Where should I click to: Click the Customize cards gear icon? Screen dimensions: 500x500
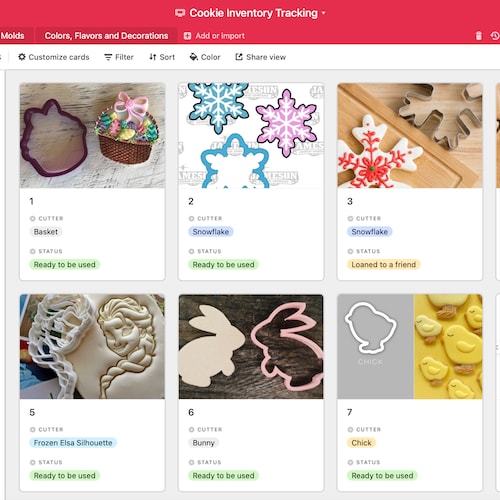22,57
